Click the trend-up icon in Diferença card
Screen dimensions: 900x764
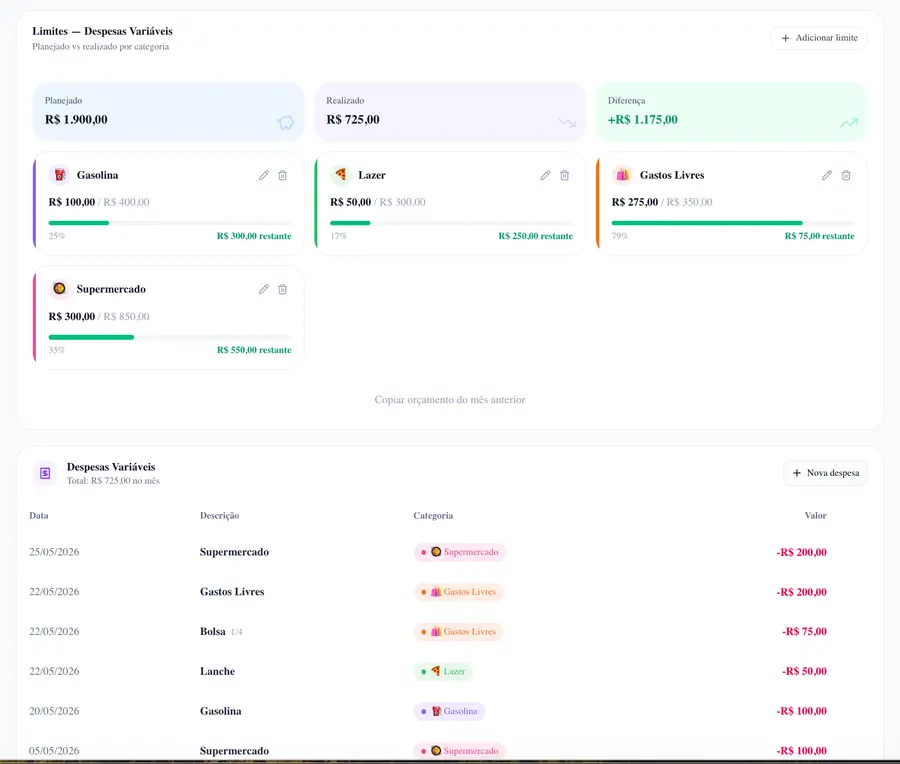[x=848, y=122]
